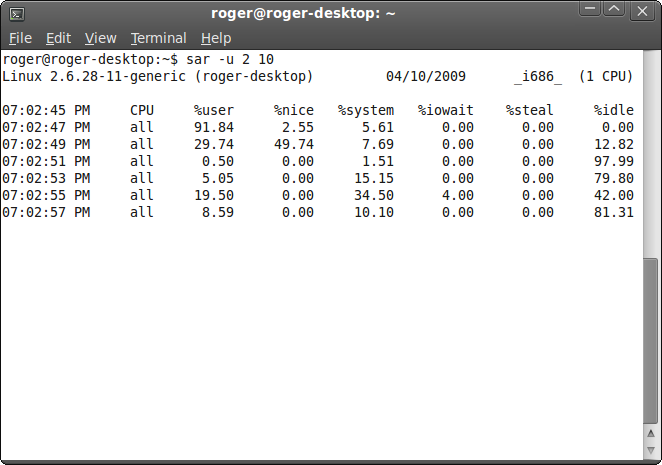The image size is (662, 465).
Task: Click the architecture text _i686_
Action: [x=538, y=77]
